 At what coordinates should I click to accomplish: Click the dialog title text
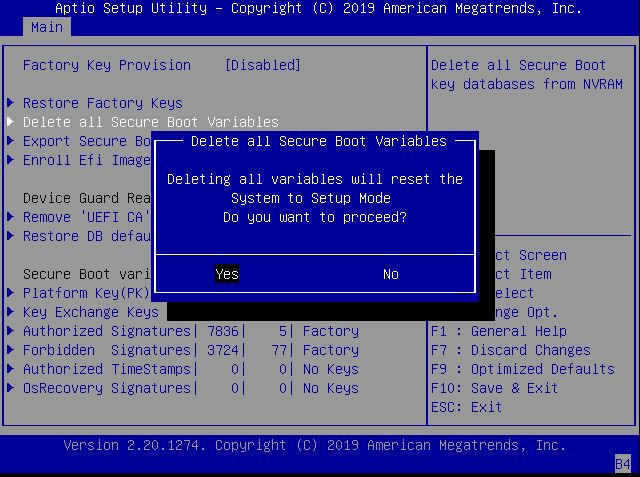tap(319, 141)
